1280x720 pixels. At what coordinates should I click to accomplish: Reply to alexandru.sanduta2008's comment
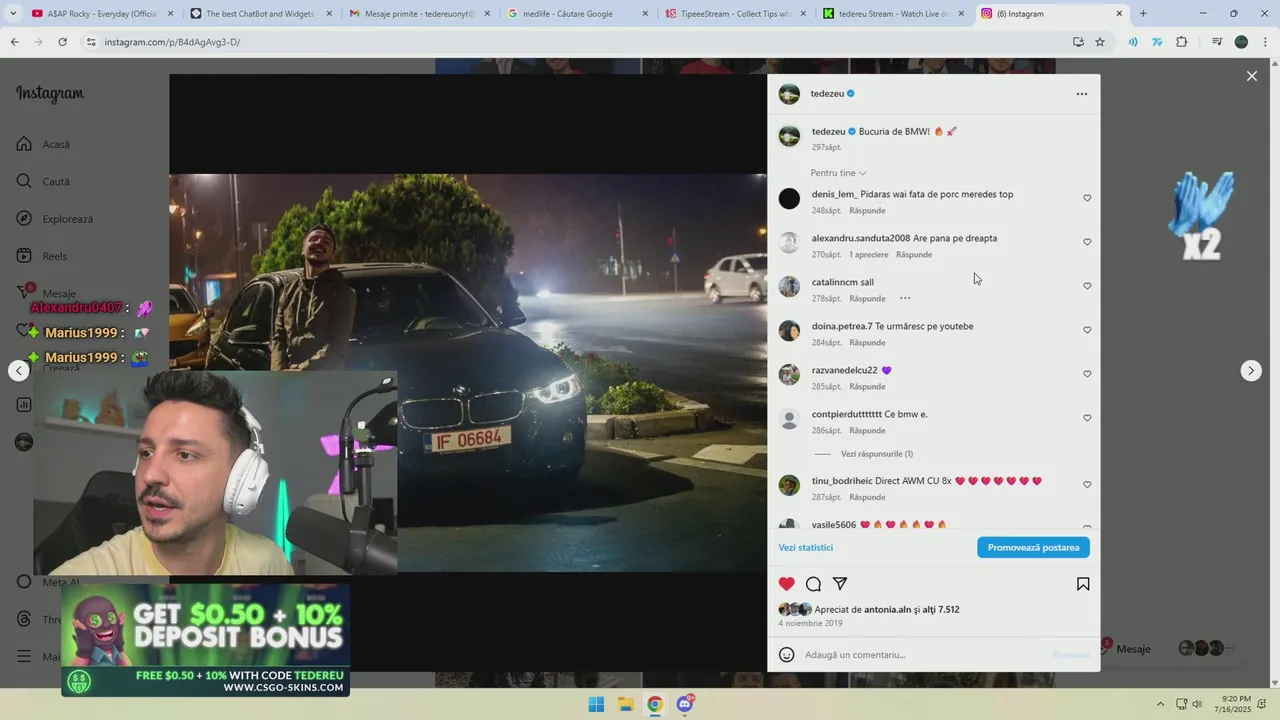pos(914,255)
